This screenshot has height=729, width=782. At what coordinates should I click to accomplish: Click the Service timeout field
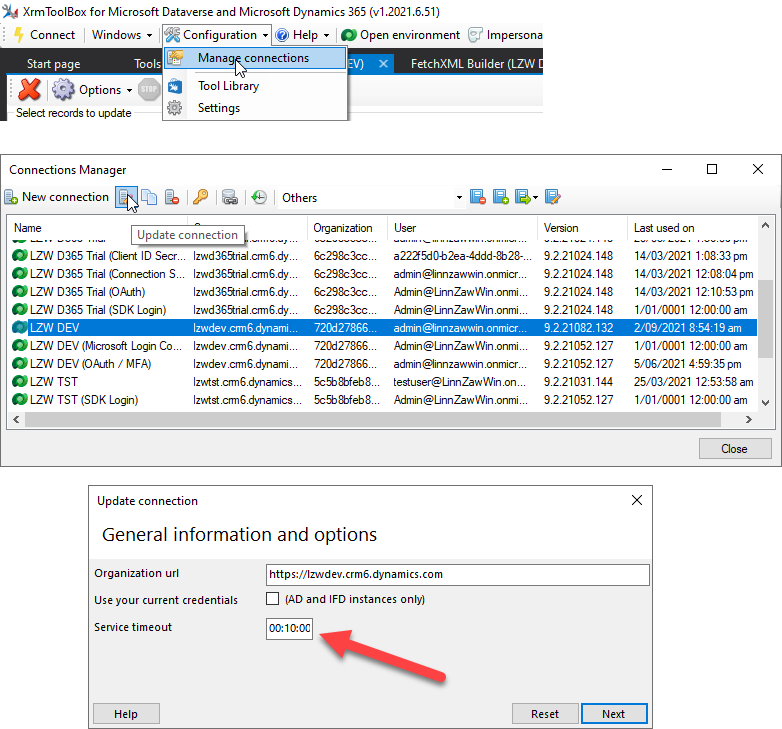coord(289,628)
